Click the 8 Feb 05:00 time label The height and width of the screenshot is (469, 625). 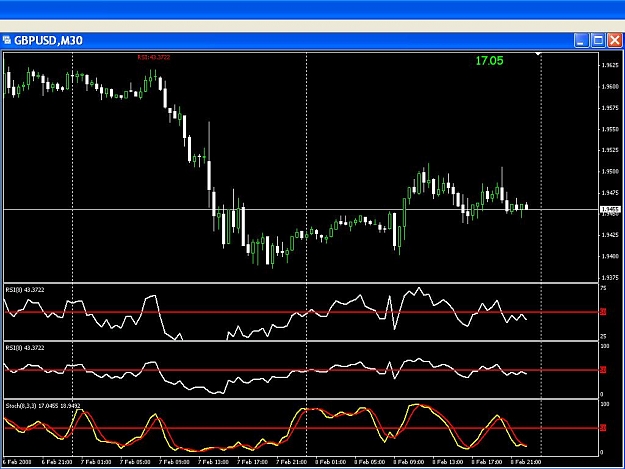[x=369, y=462]
